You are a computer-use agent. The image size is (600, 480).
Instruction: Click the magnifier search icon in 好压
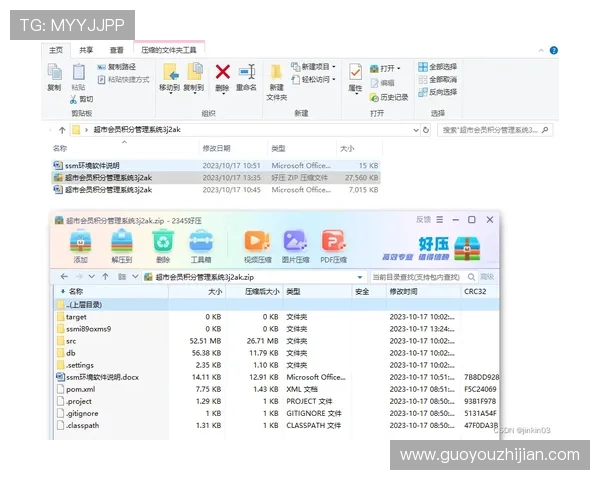(471, 277)
